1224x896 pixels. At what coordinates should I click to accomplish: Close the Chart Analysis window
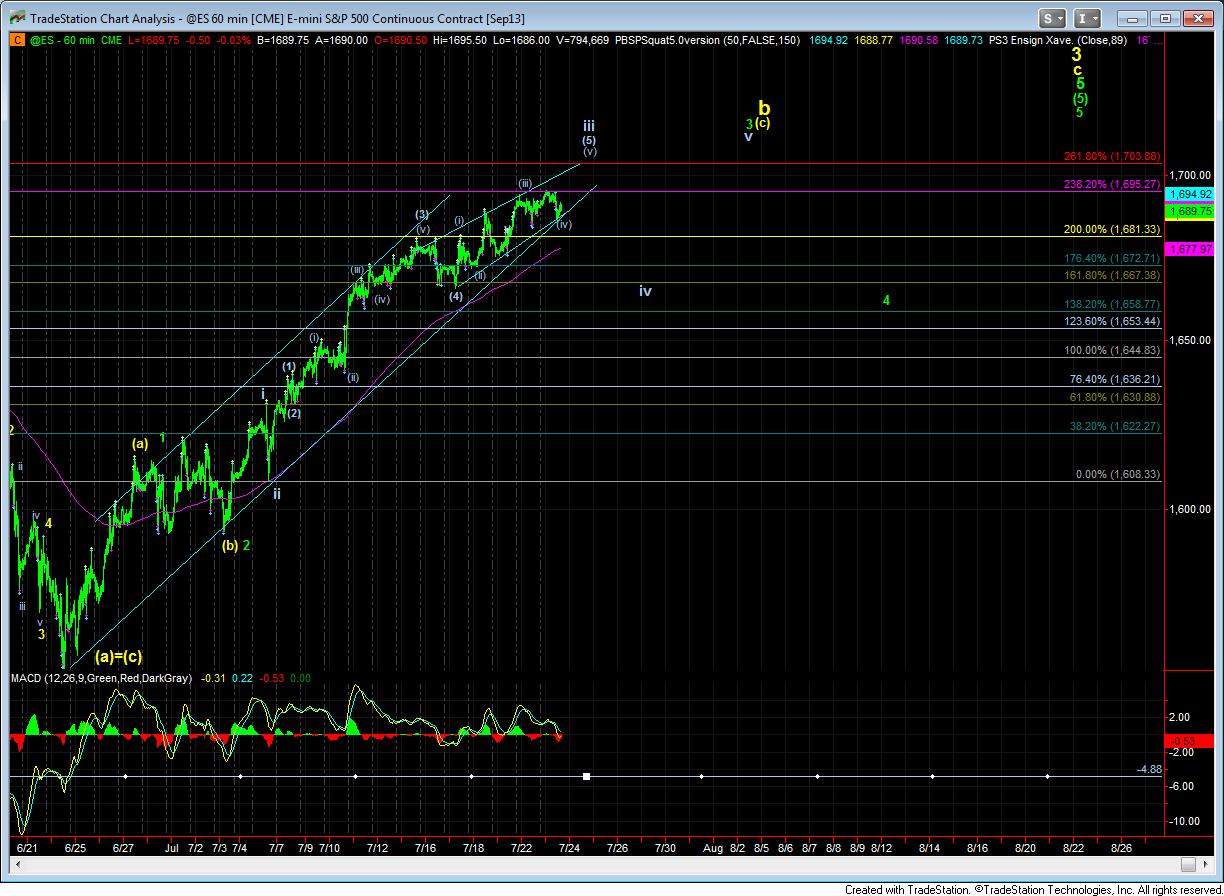pyautogui.click(x=1197, y=18)
